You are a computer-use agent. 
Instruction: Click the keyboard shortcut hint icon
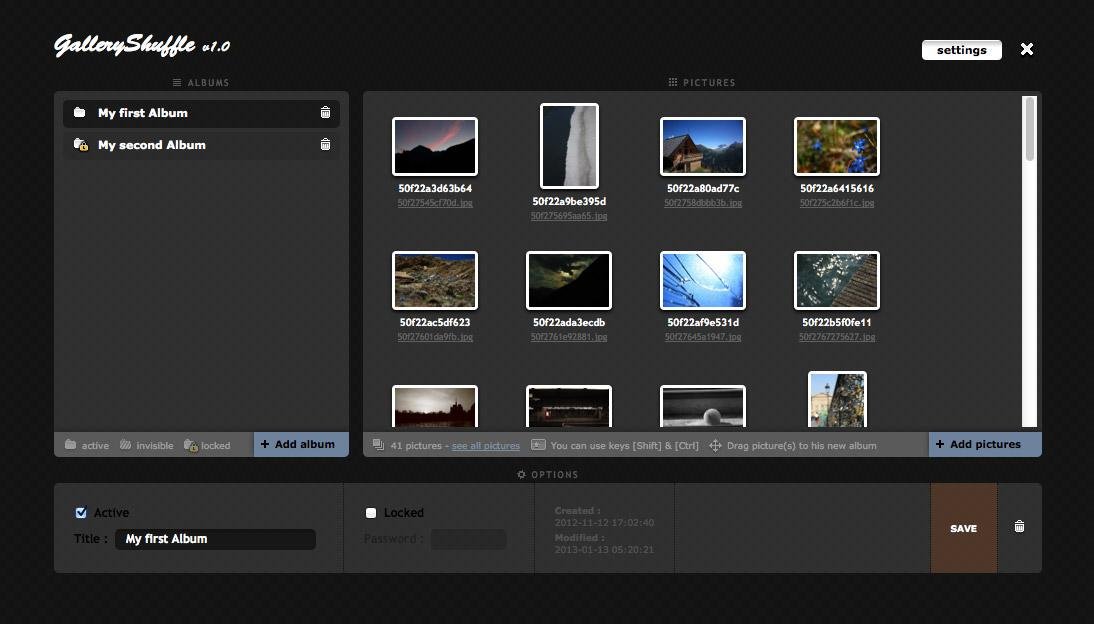point(536,445)
